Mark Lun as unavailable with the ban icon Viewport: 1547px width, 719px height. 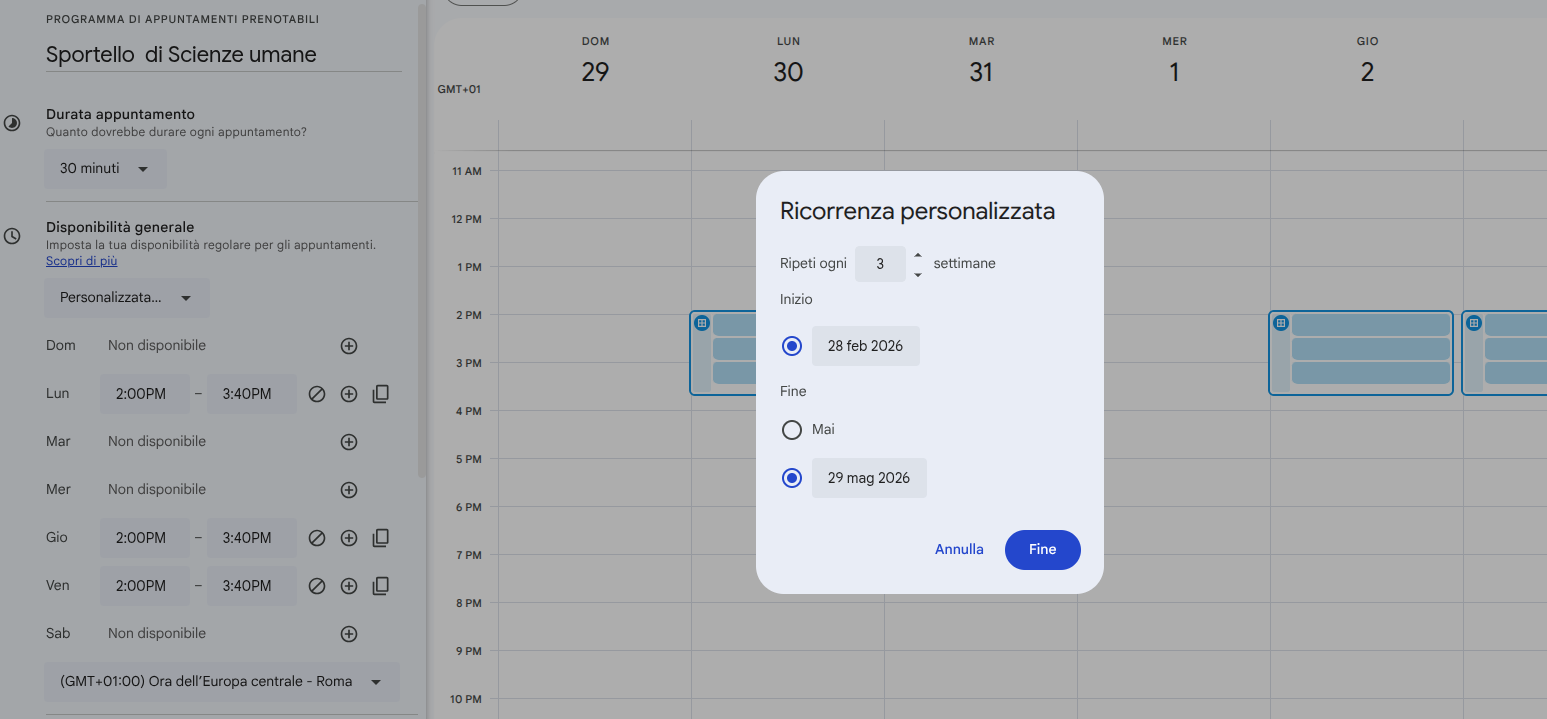click(x=317, y=394)
